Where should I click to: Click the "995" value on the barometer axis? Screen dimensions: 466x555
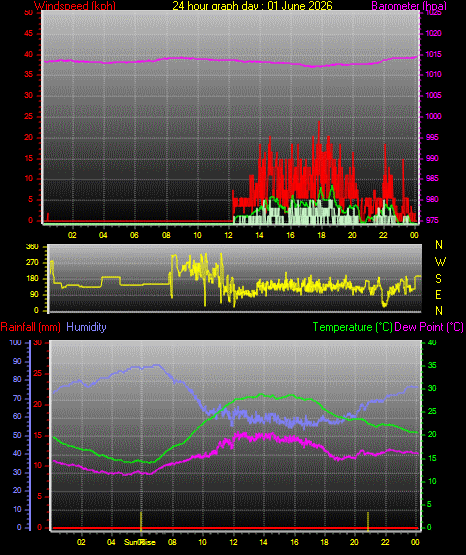point(432,137)
